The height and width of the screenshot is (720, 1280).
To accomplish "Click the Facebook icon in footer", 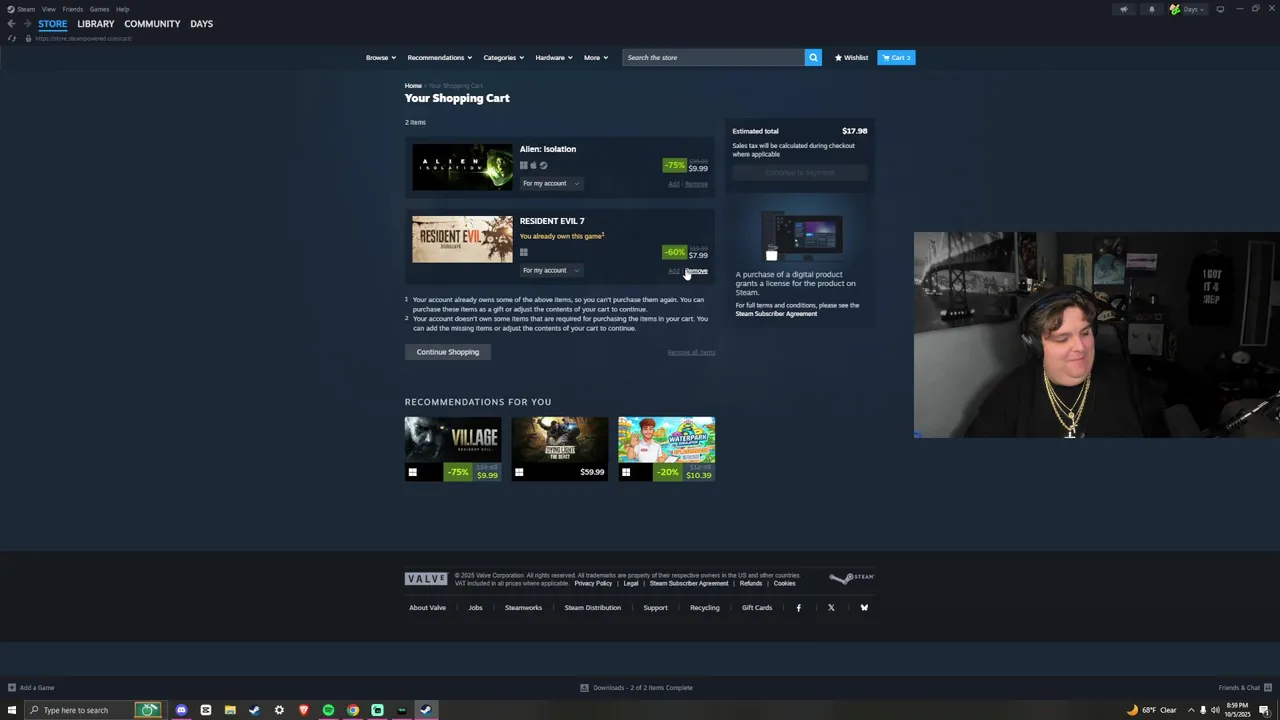I will pos(798,607).
